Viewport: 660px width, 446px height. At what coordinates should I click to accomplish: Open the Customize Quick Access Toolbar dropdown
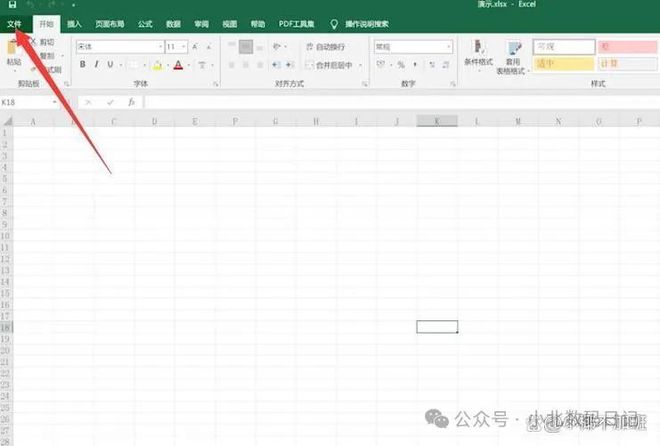[74, 5]
